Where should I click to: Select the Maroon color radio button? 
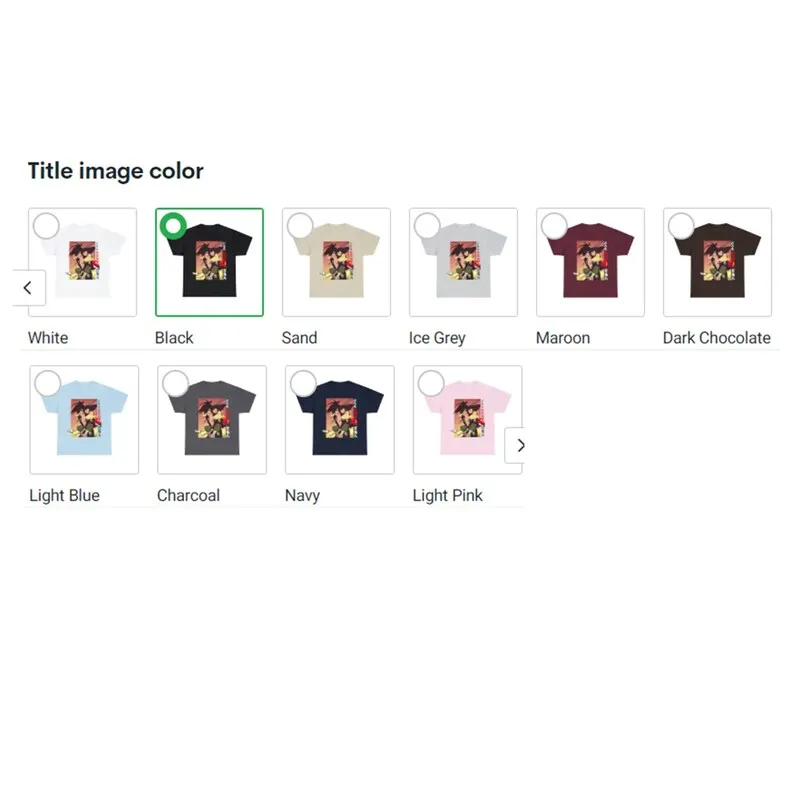tap(554, 226)
